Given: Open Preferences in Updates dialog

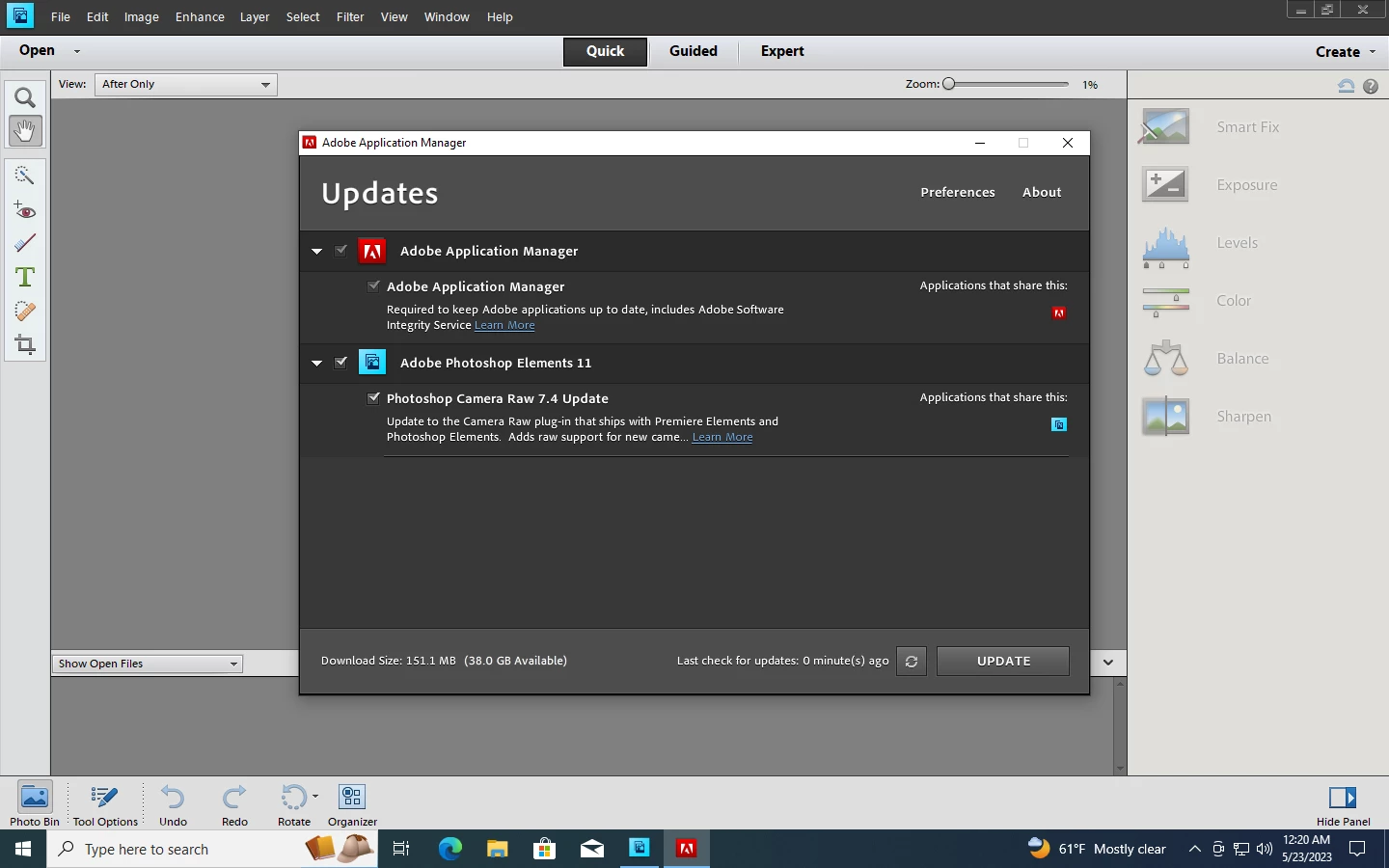Looking at the screenshot, I should pyautogui.click(x=958, y=192).
